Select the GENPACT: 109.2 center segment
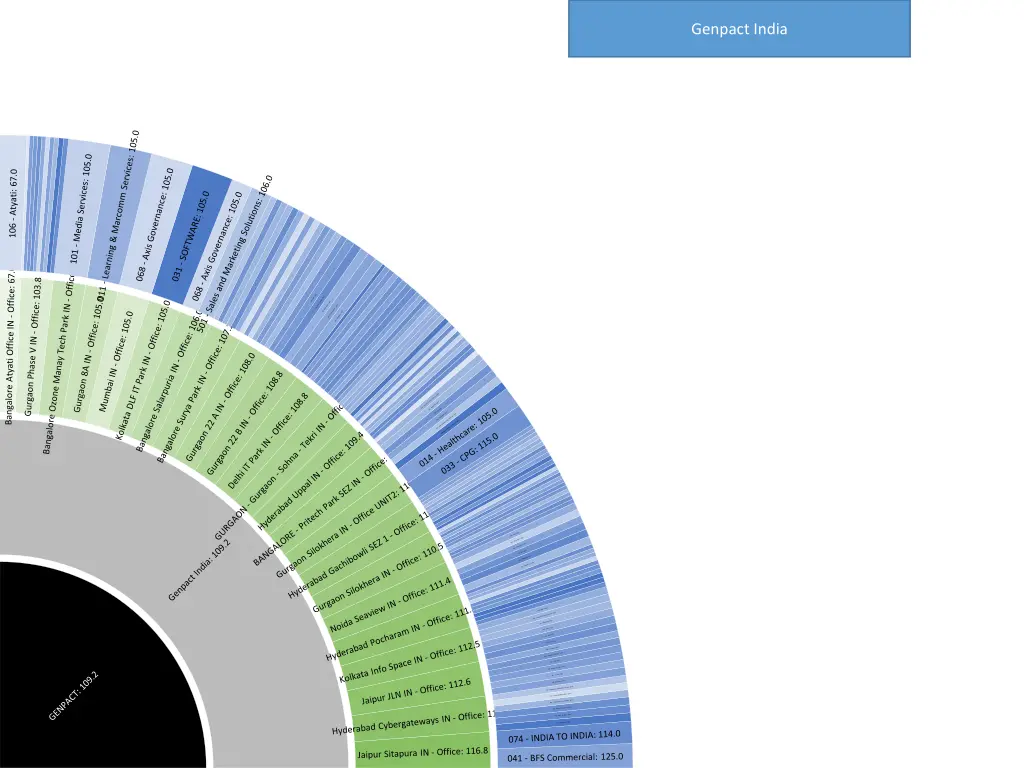Screen dimensions: 1024x768 (74, 696)
